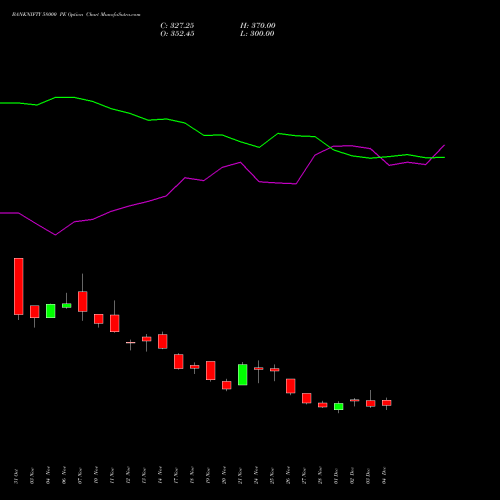Select the 28 Nov date label
The image size is (500, 500).
320,475
